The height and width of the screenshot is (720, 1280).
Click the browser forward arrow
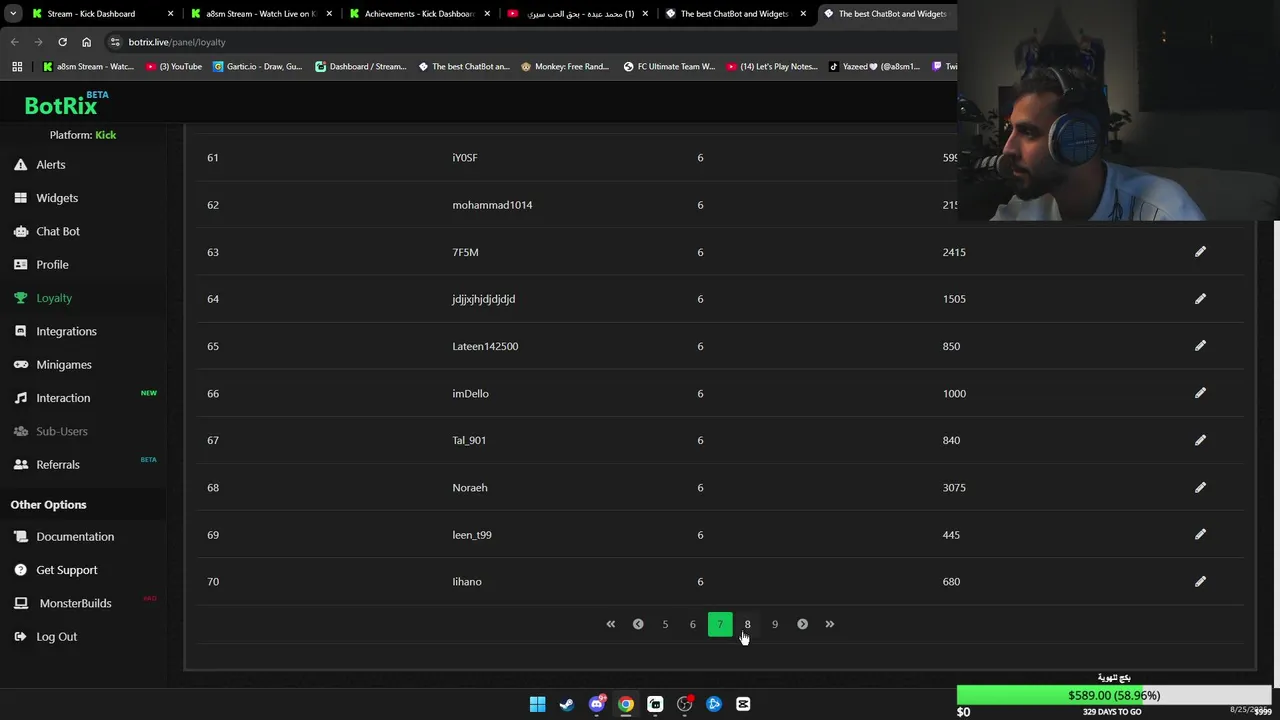click(x=38, y=42)
